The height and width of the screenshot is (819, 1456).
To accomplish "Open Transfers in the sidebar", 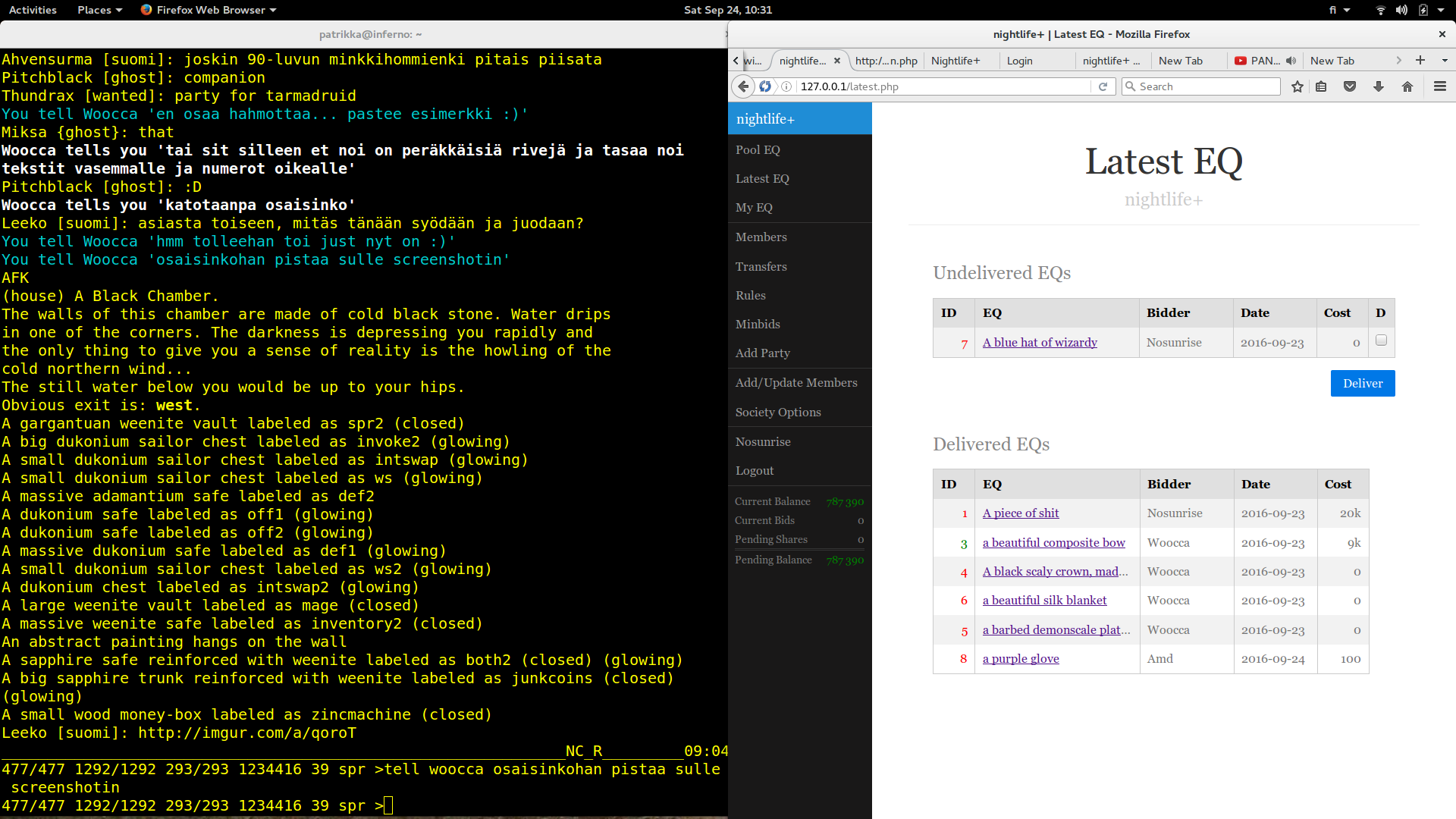I will pos(761,267).
